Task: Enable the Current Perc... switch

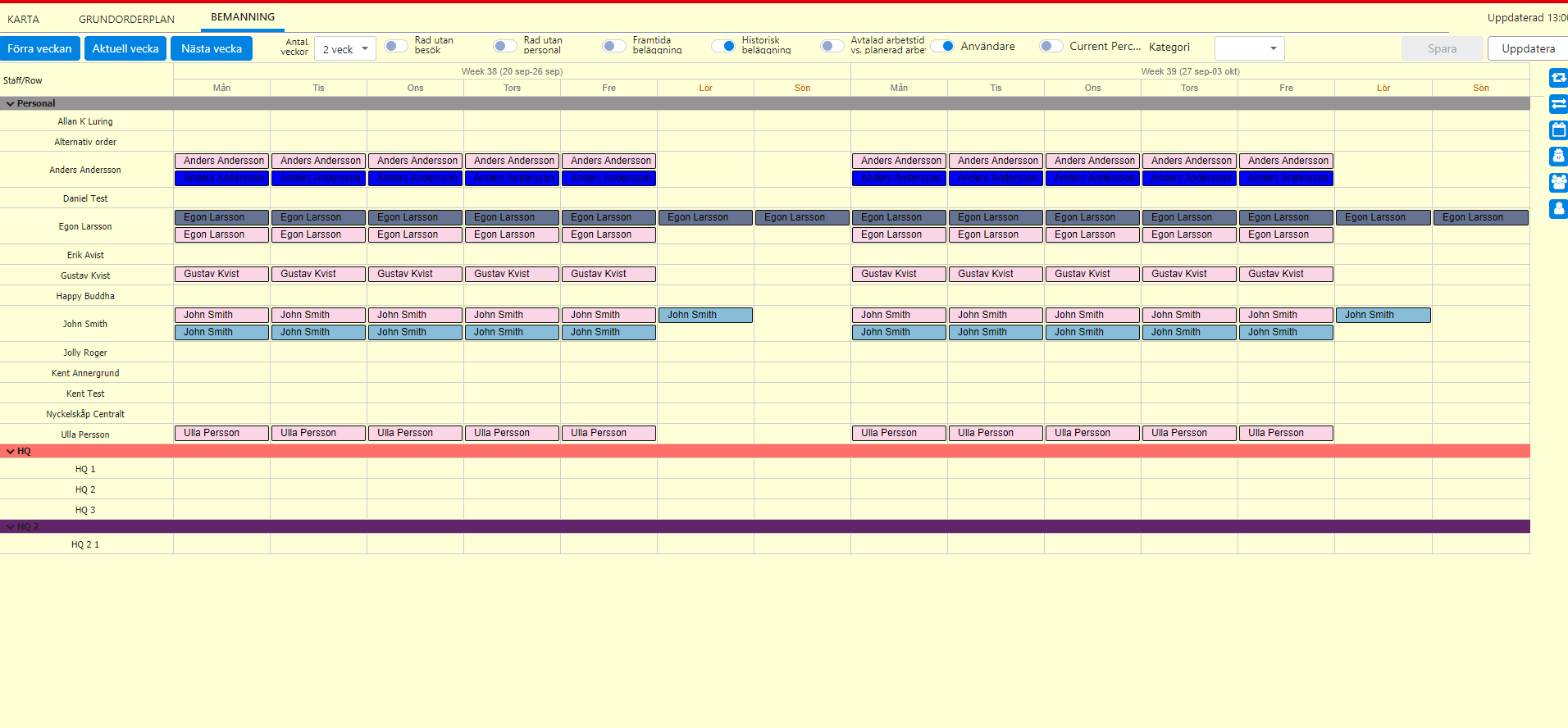Action: [x=1051, y=46]
